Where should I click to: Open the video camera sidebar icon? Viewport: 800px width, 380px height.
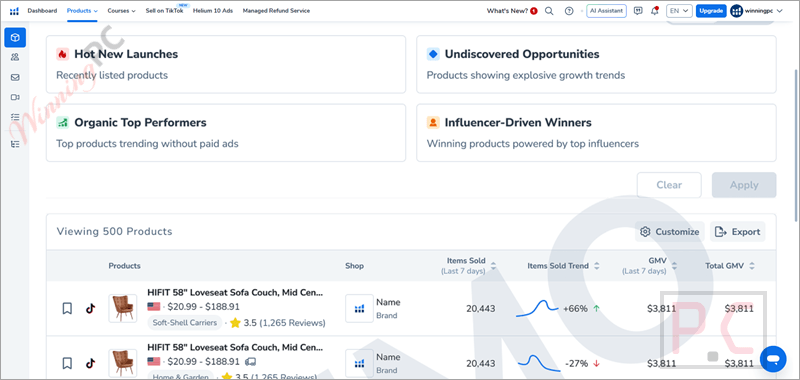[x=15, y=97]
